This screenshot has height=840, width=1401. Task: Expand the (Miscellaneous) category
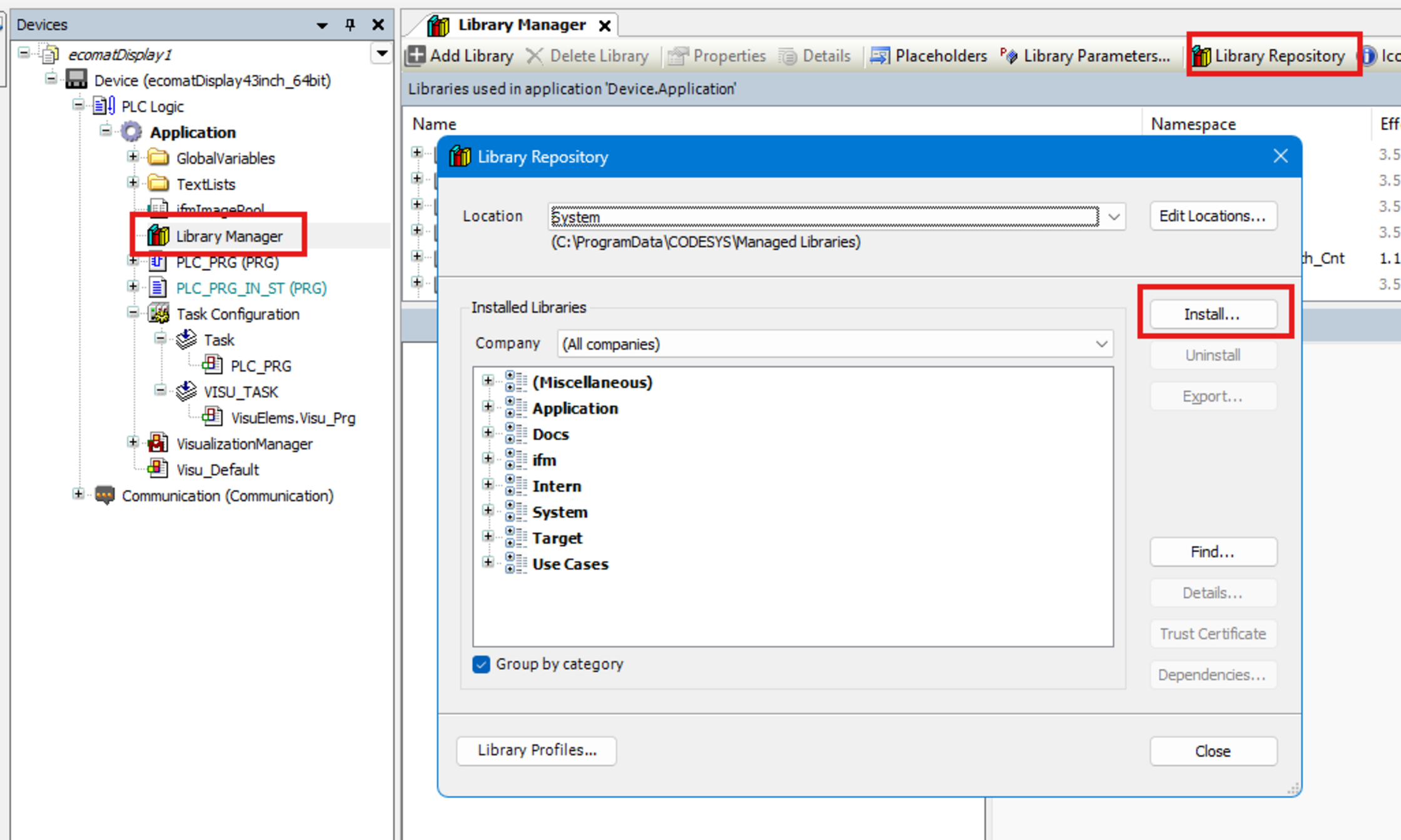click(x=488, y=380)
